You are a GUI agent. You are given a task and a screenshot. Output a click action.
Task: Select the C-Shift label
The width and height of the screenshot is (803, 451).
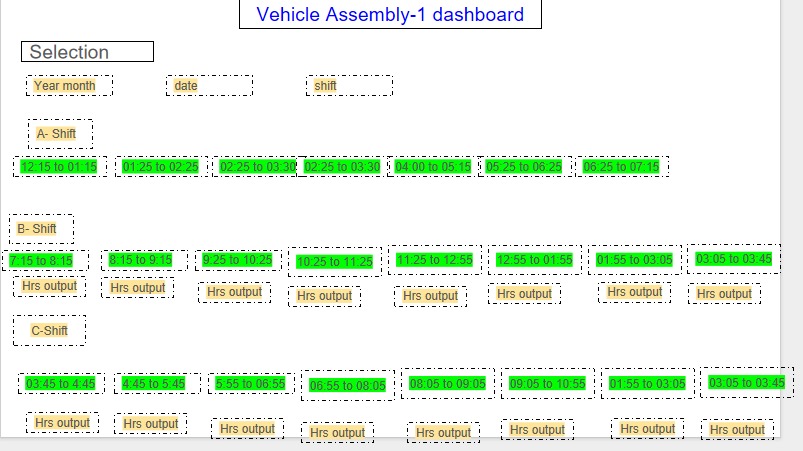click(x=49, y=330)
